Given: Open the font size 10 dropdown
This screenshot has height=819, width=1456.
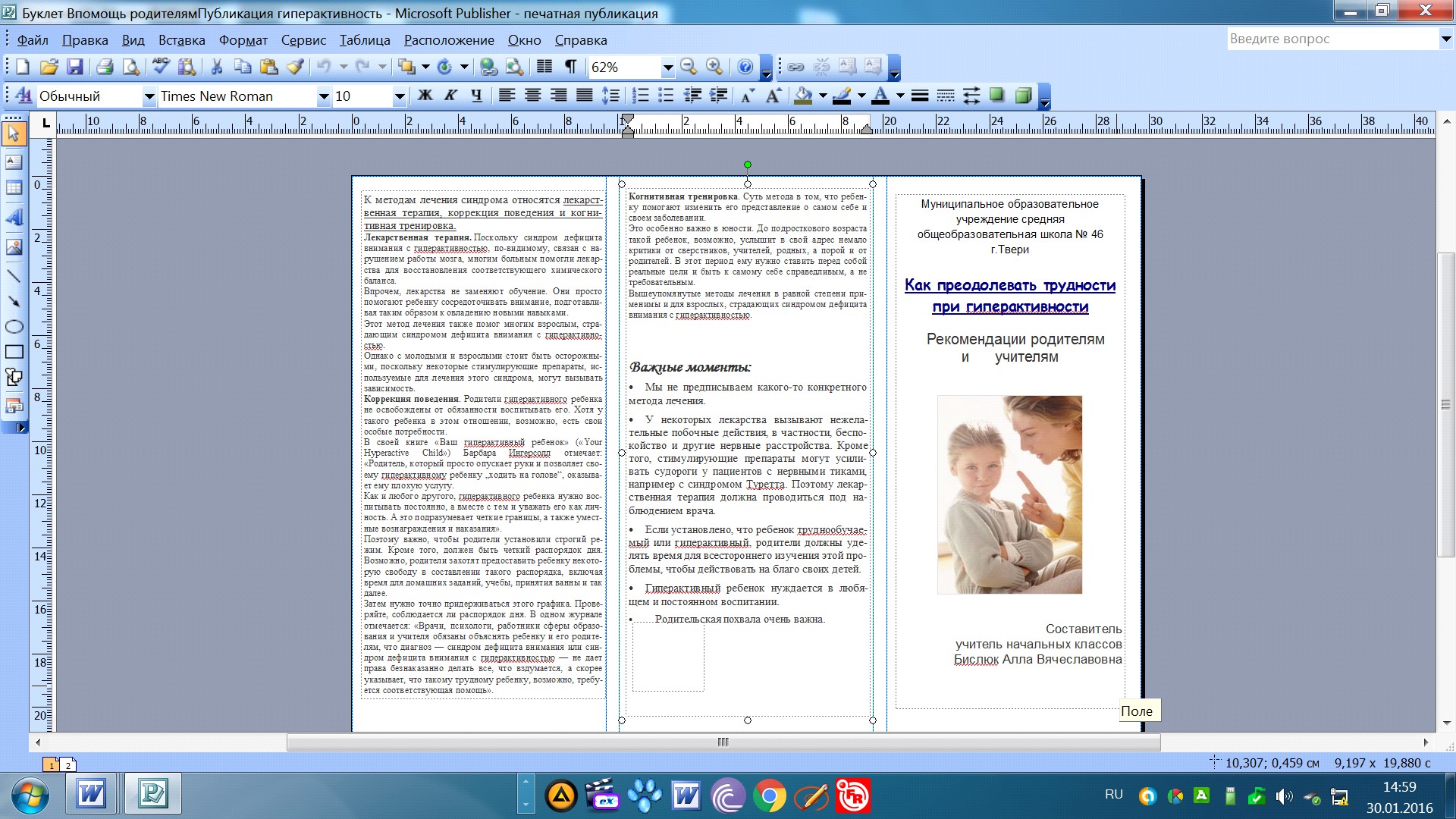Looking at the screenshot, I should [x=399, y=96].
